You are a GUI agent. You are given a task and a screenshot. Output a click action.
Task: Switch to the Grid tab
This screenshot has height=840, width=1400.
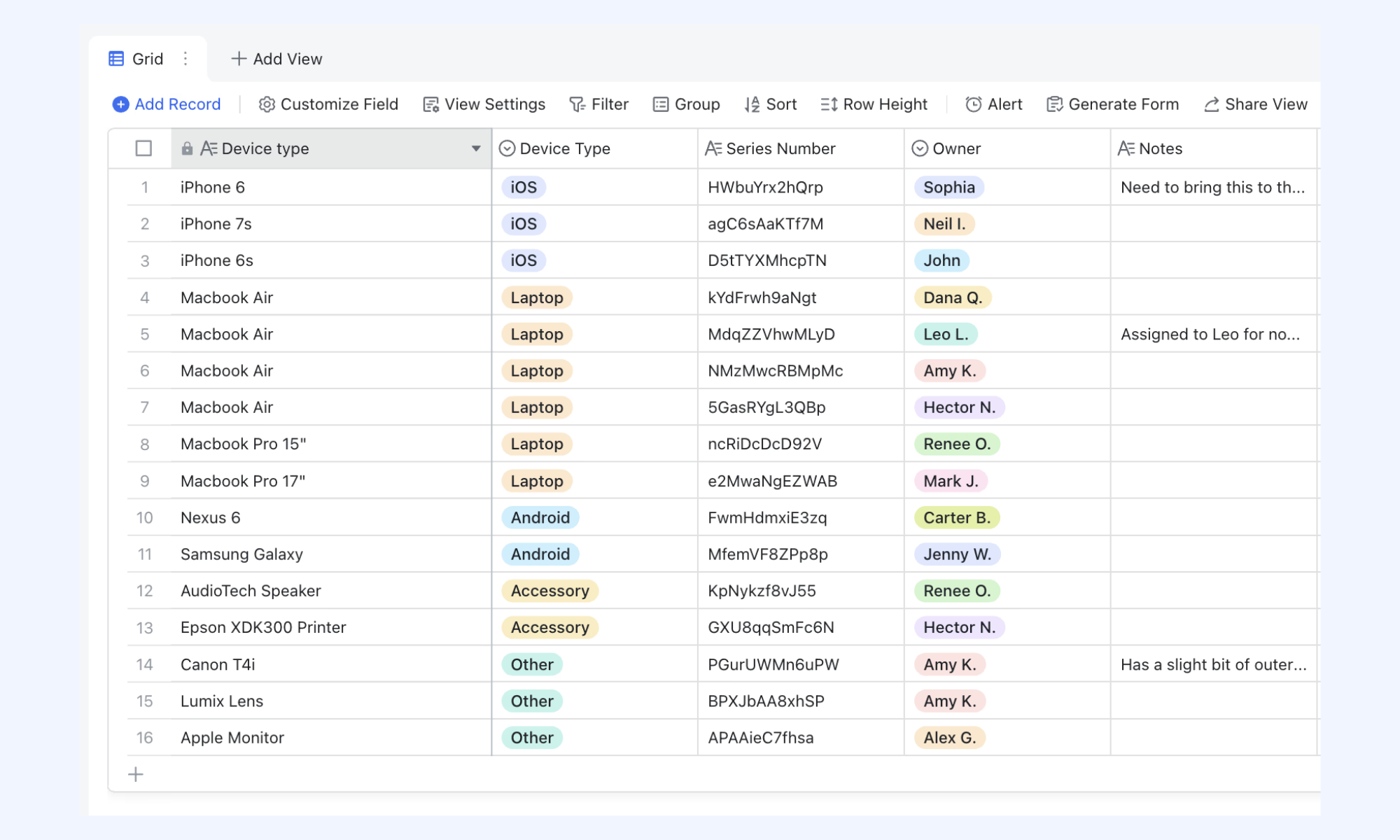click(x=148, y=59)
